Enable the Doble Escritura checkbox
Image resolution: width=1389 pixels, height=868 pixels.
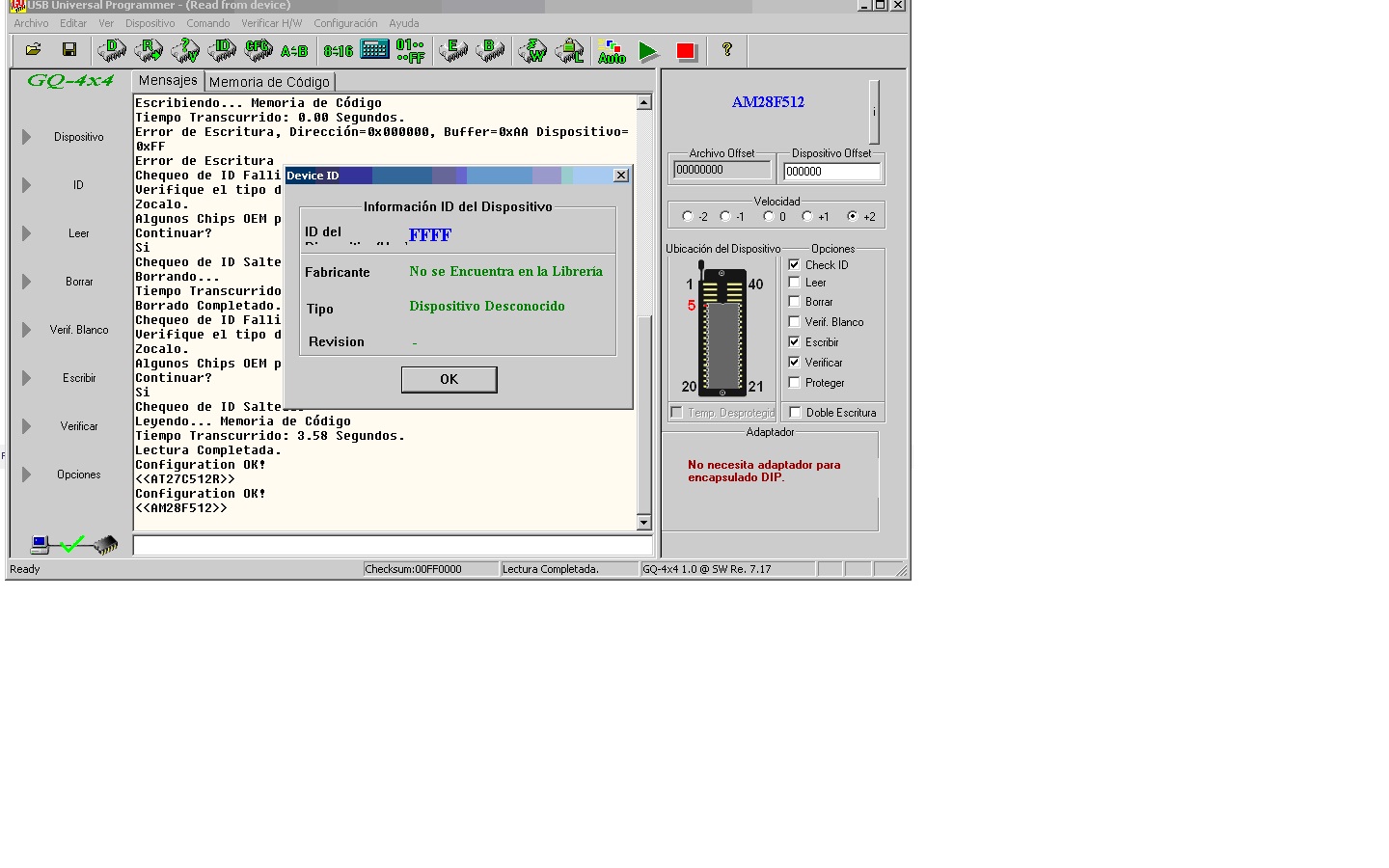(x=795, y=413)
